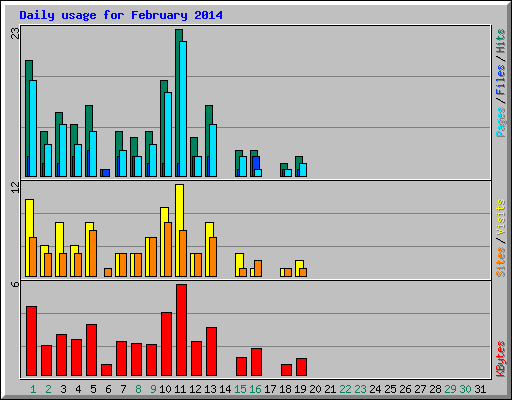Click day label '12' on x-axis
The image size is (512, 400).
195,389
